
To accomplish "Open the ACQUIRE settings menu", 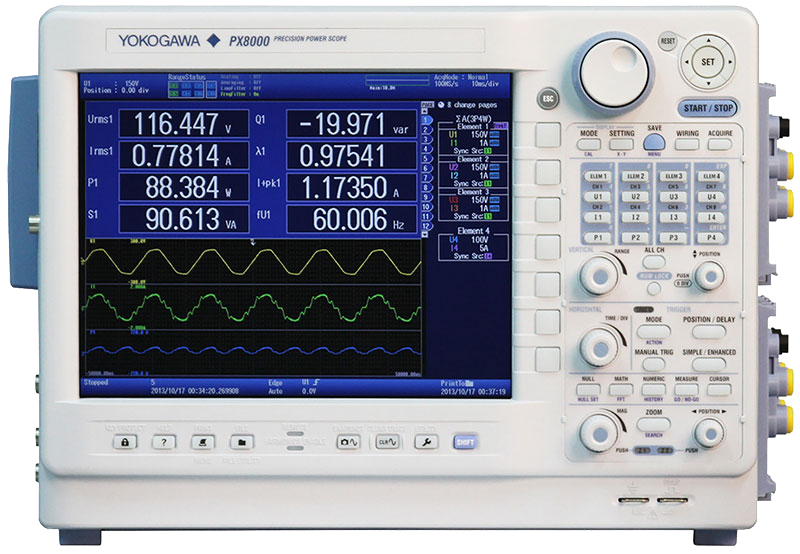I will click(x=720, y=144).
